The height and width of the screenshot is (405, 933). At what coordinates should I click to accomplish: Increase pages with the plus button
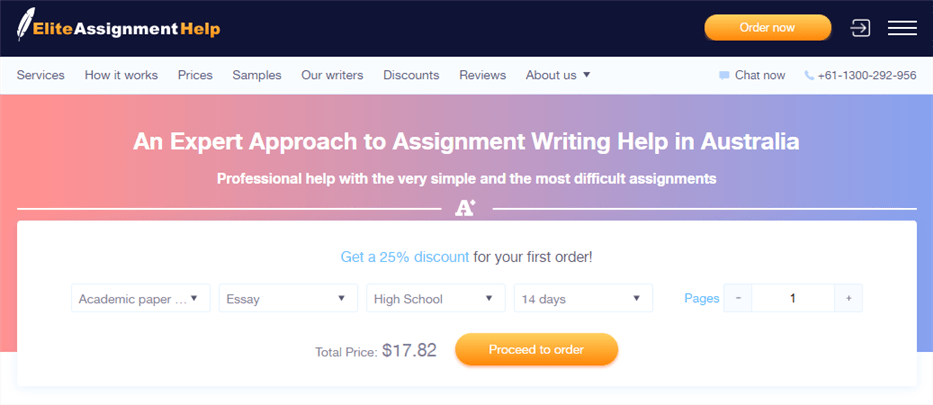(x=849, y=298)
